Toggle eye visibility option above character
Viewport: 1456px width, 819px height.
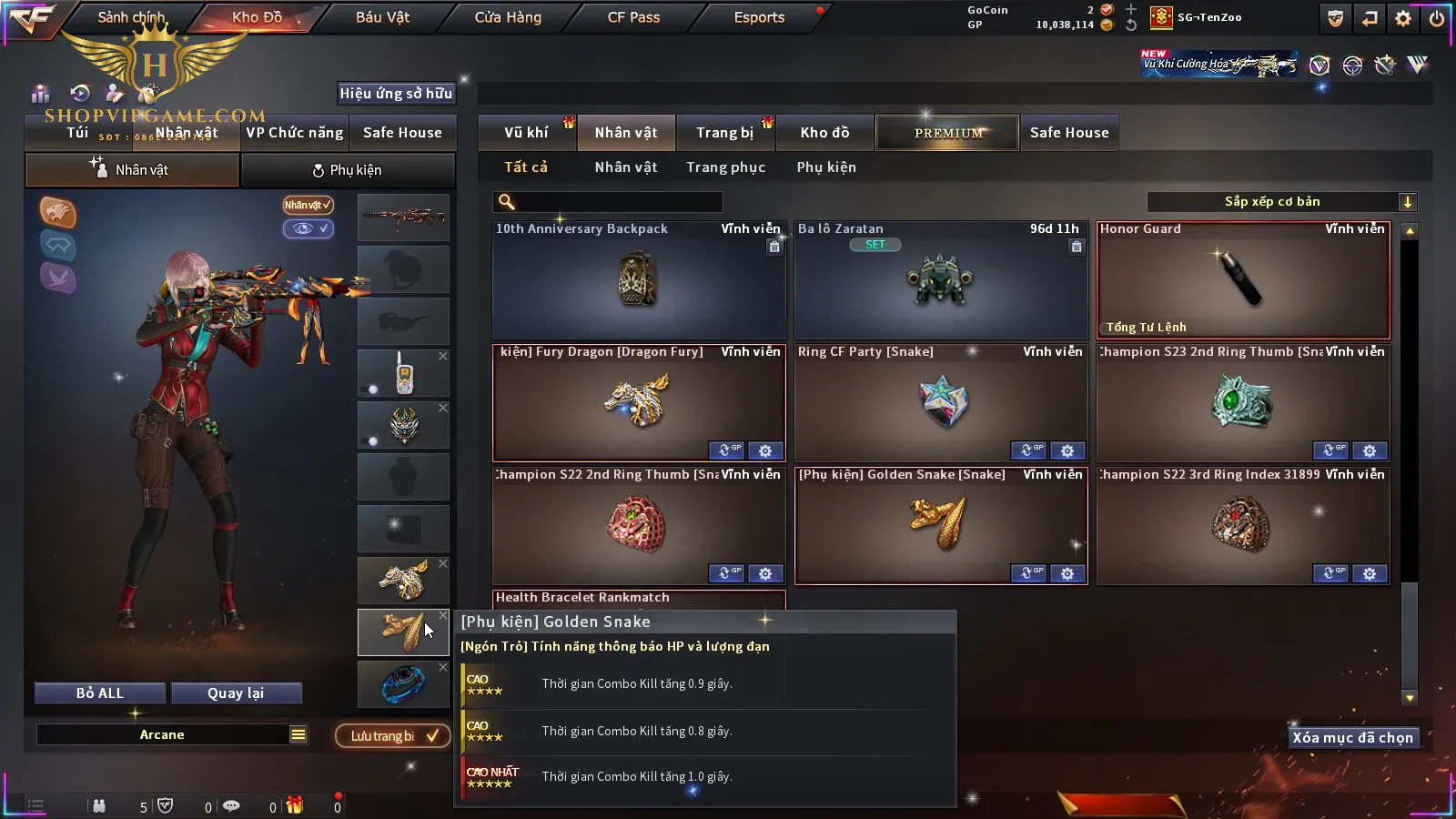click(x=308, y=228)
